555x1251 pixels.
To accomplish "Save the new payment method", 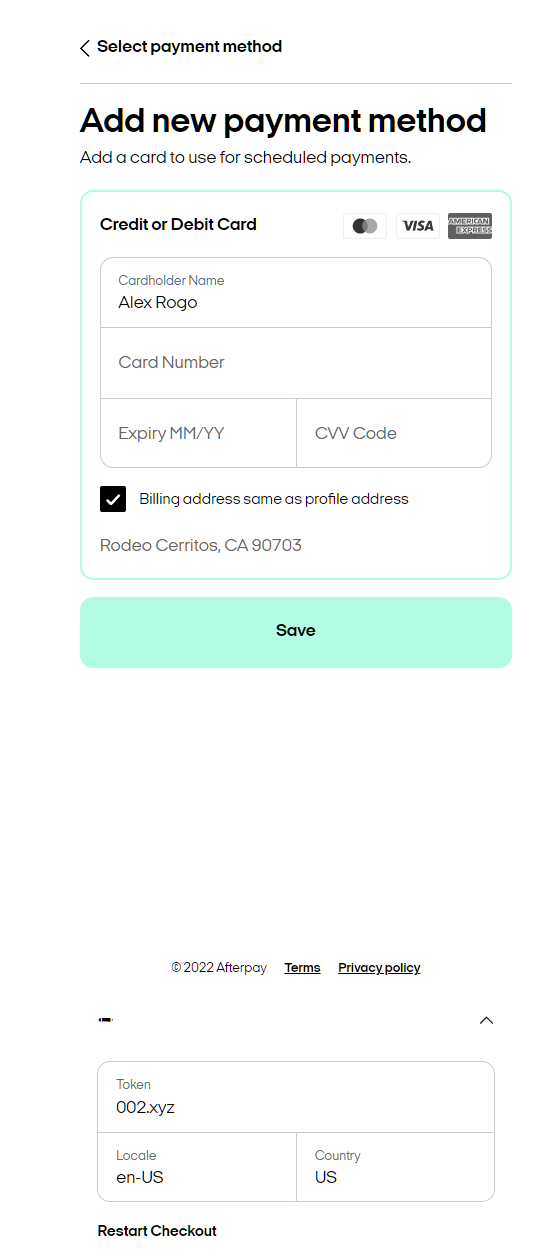I will 296,632.
